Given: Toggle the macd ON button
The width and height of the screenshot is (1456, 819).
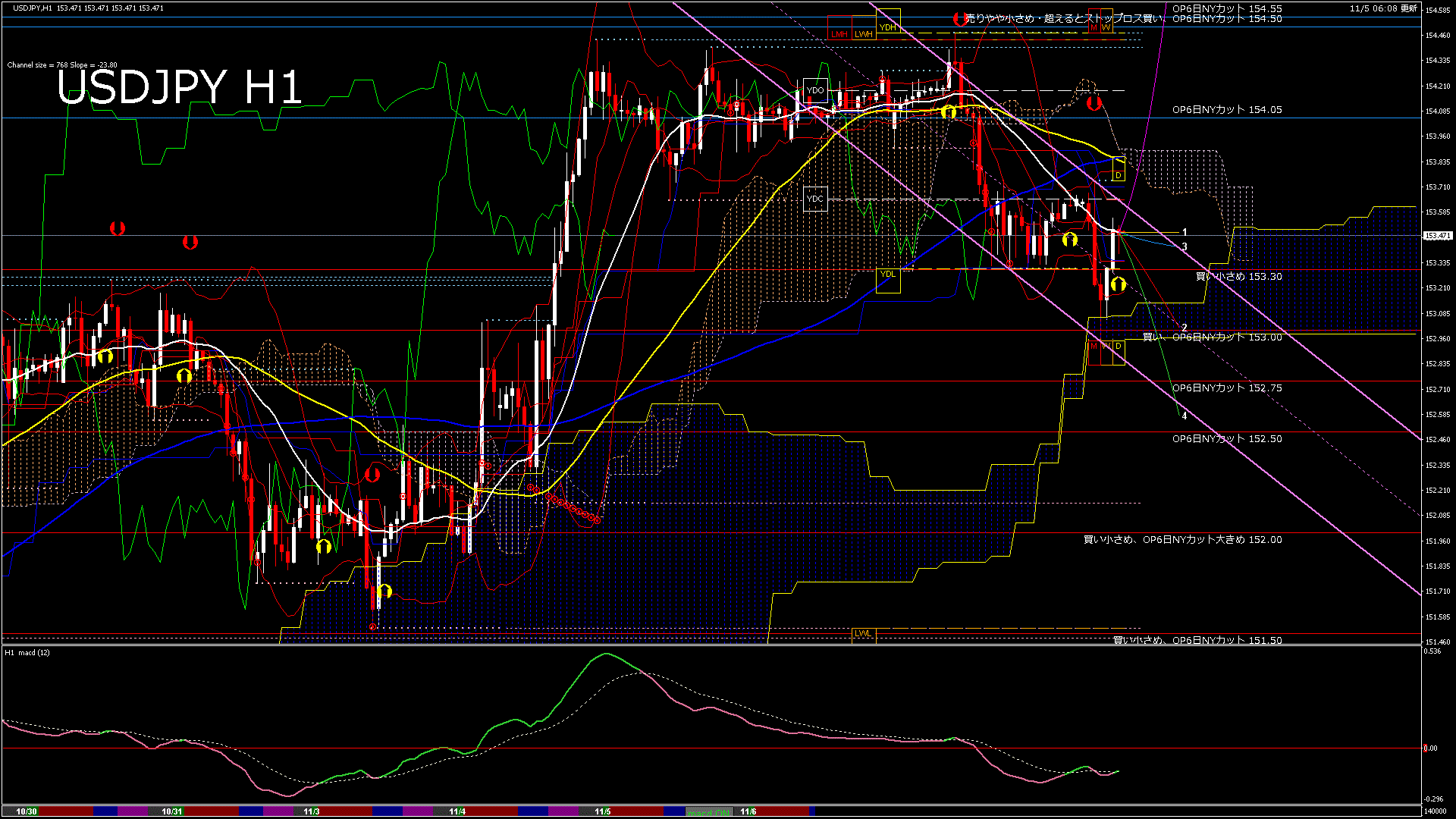Looking at the screenshot, I should click(x=710, y=811).
